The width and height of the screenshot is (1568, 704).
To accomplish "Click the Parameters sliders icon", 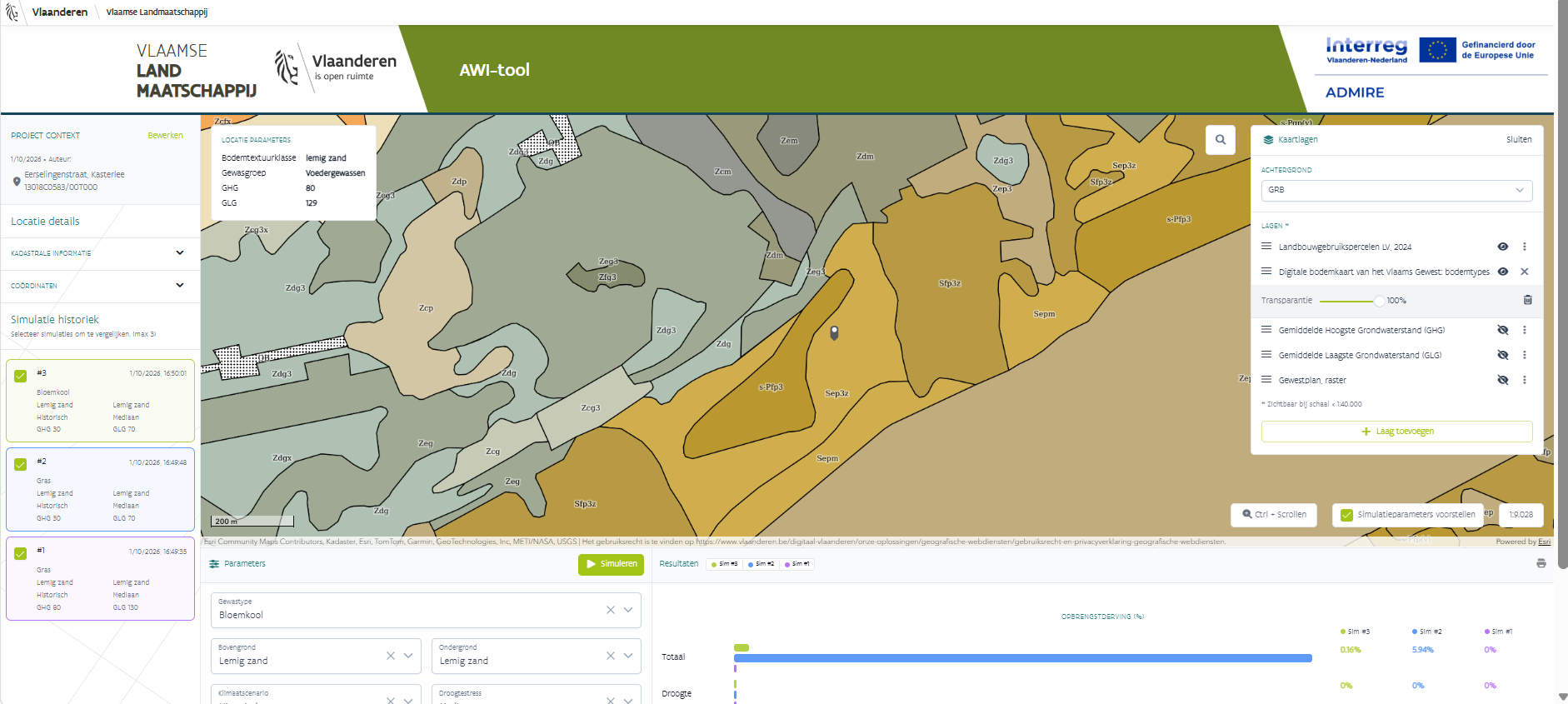I will pyautogui.click(x=214, y=564).
